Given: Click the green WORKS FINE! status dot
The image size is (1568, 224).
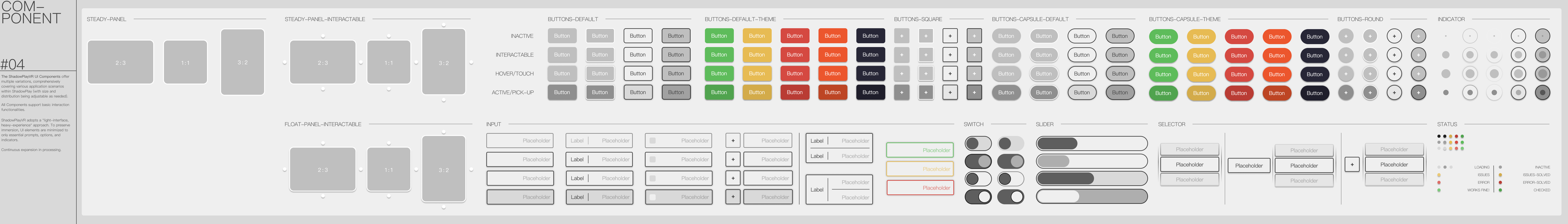Looking at the screenshot, I should (1439, 190).
